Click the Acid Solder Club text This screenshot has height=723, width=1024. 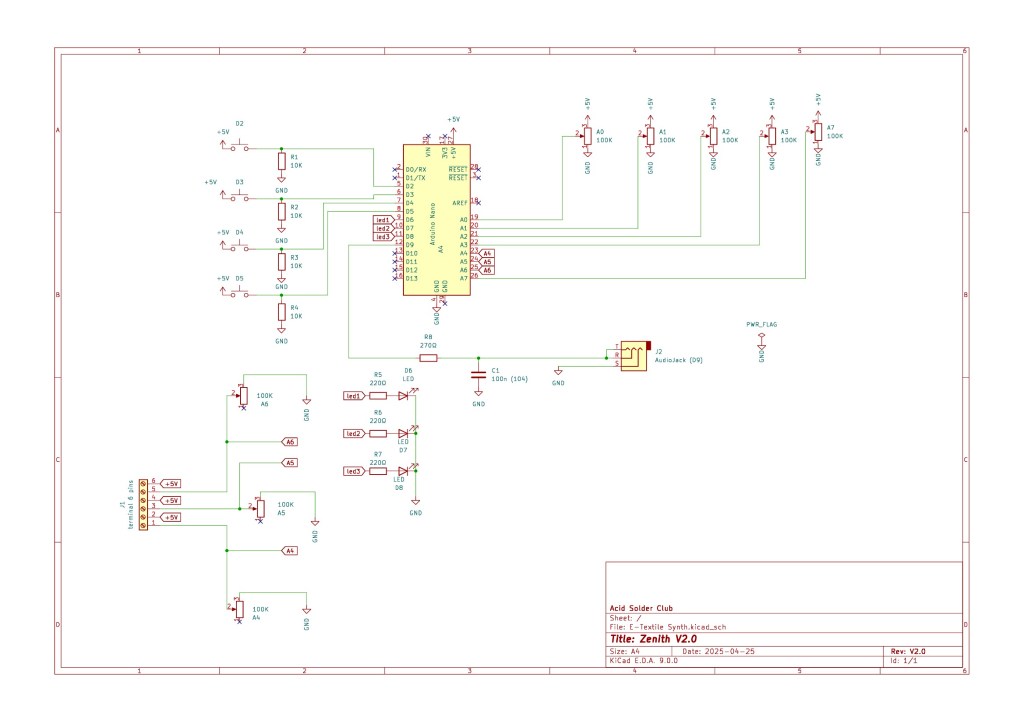click(641, 608)
